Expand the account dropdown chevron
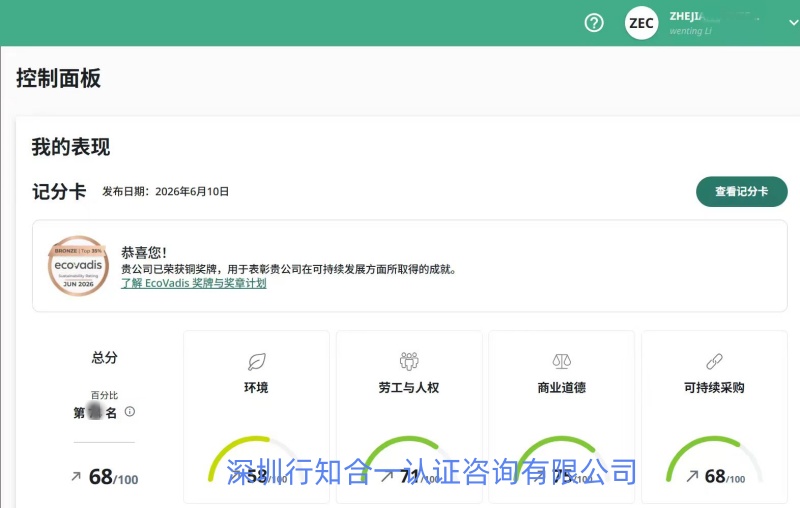Image resolution: width=800 pixels, height=508 pixels. [x=793, y=23]
